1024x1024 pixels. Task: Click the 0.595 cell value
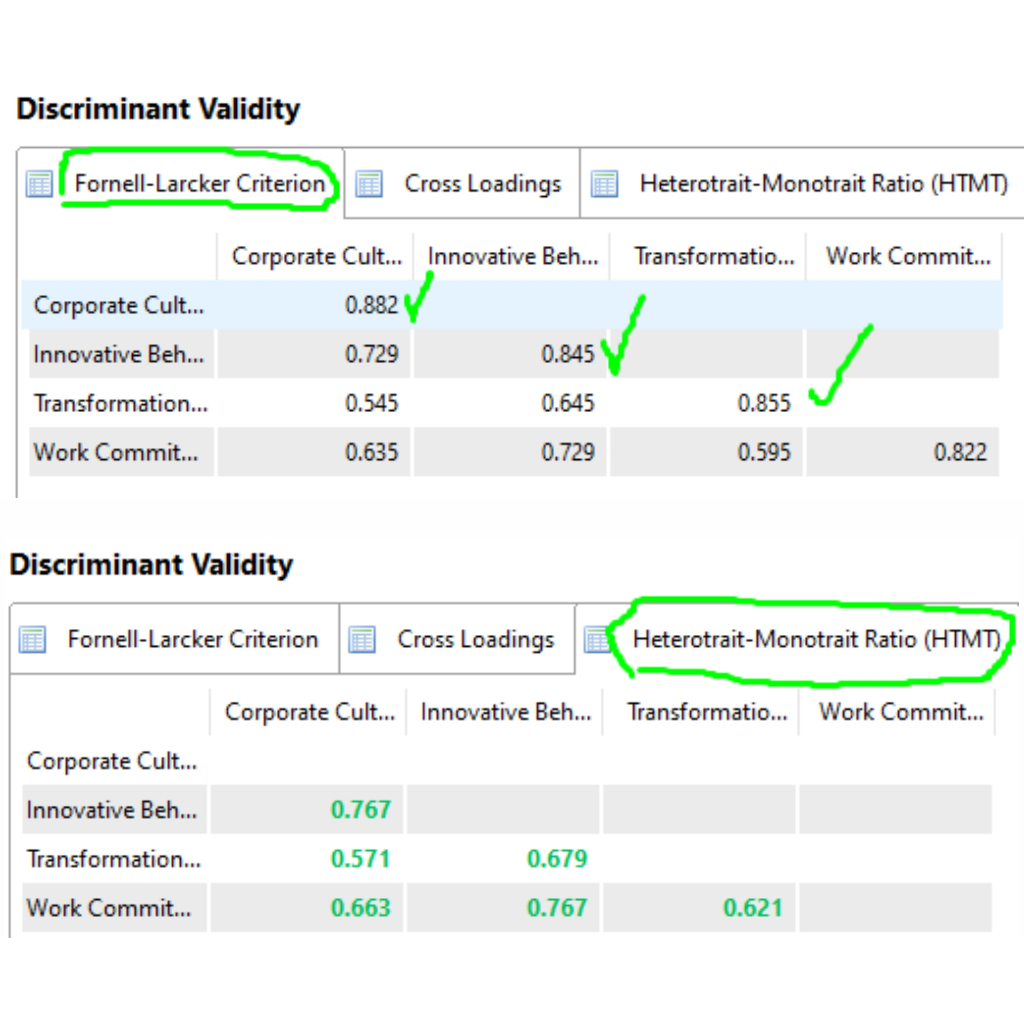(763, 452)
